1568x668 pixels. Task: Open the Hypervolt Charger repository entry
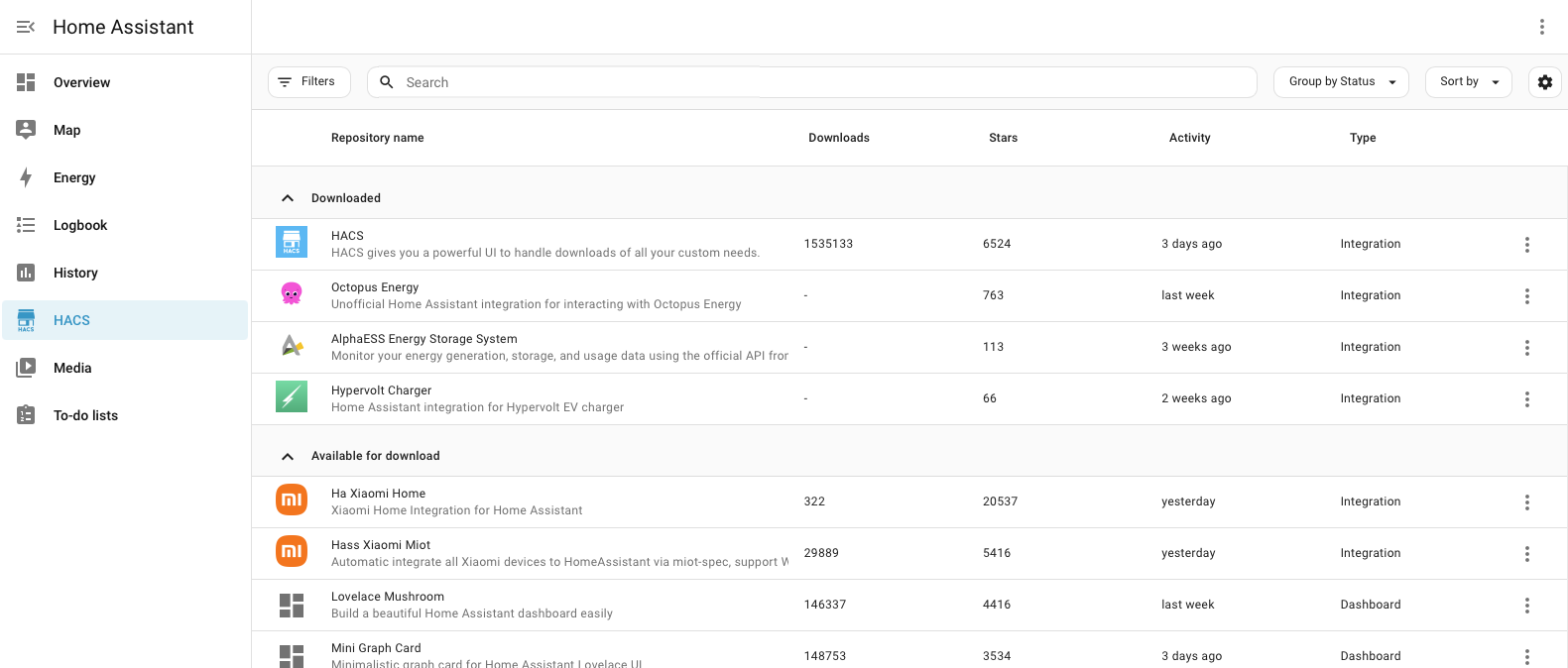click(909, 399)
